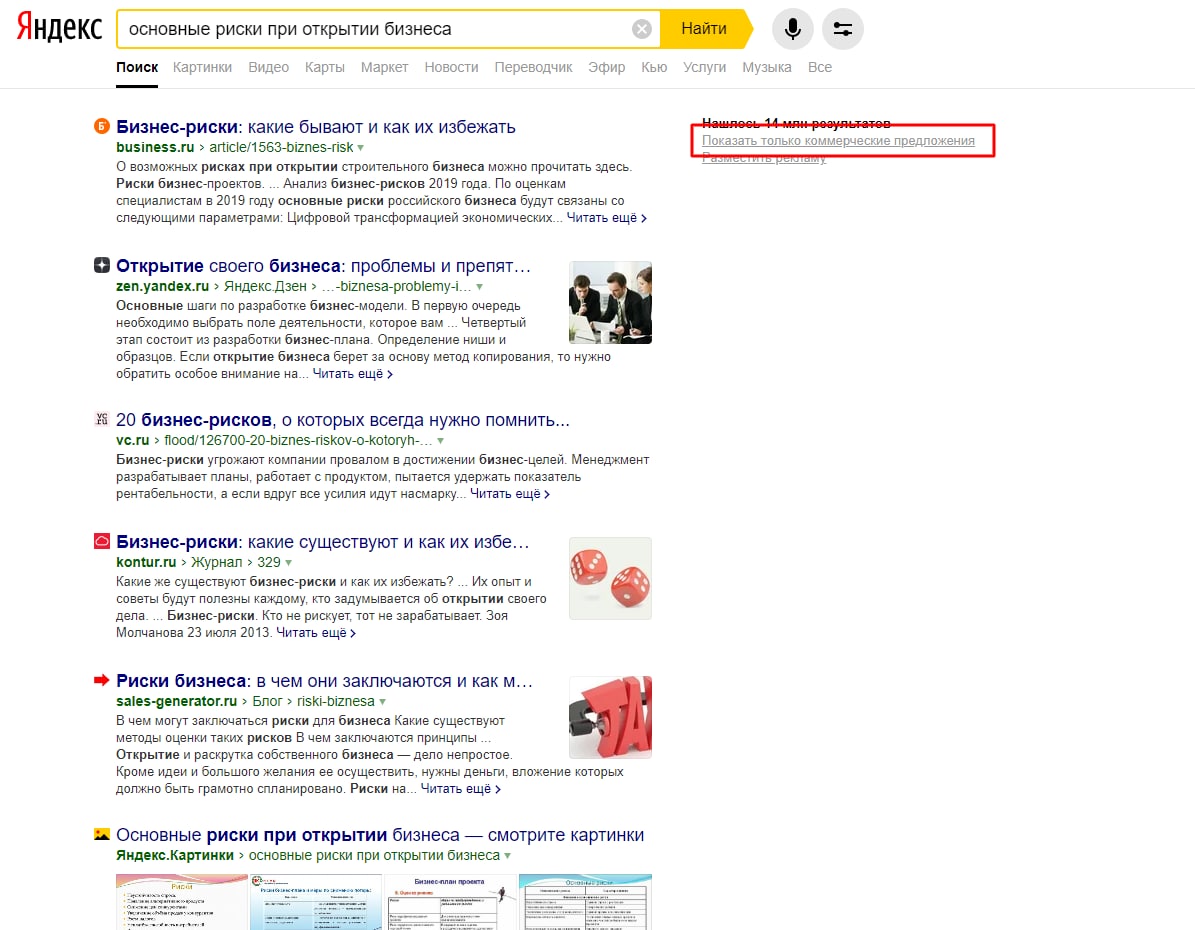Click the Яндекс.Картинки result favicon
The image size is (1195, 930).
click(101, 834)
